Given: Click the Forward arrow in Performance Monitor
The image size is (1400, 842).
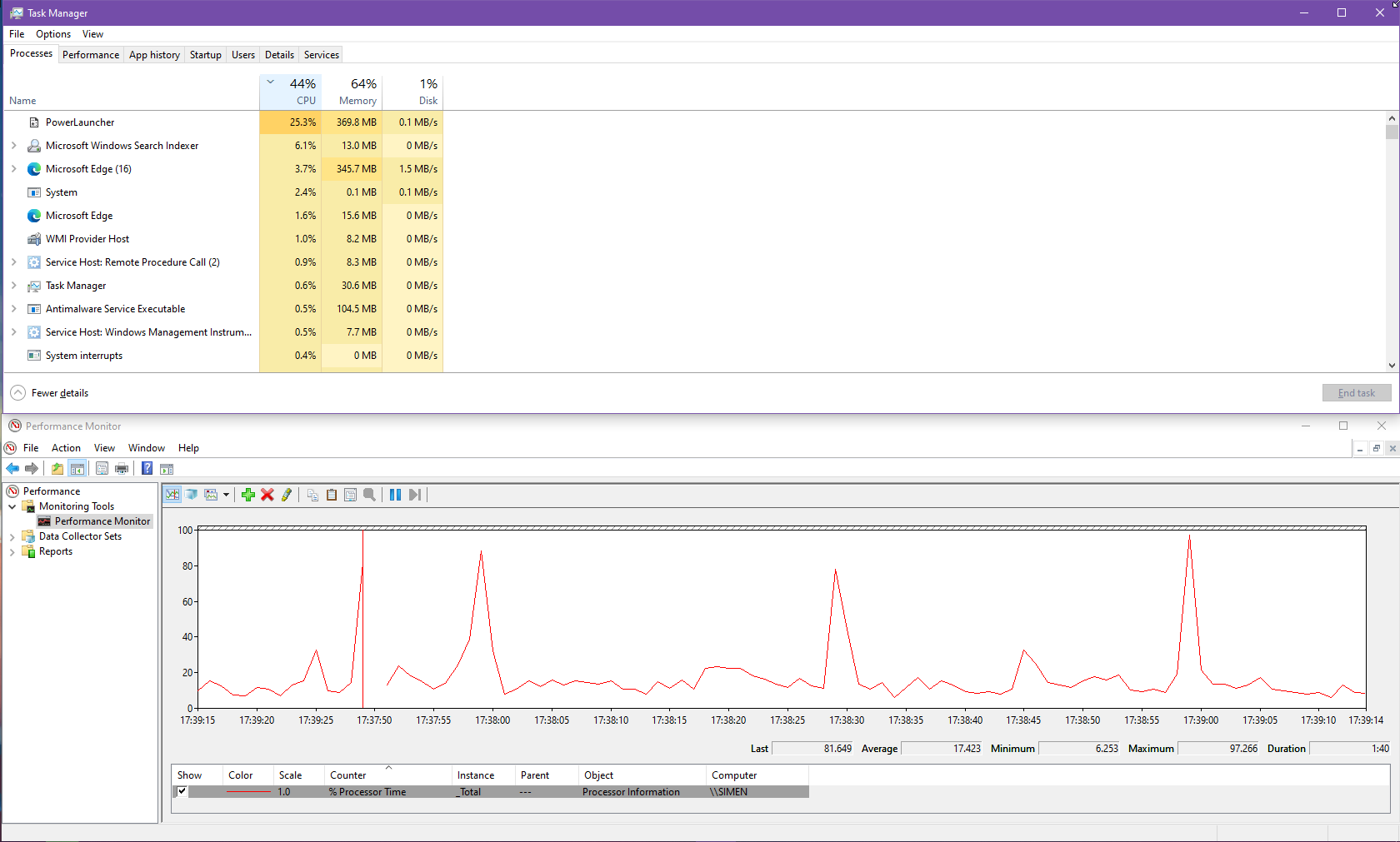Looking at the screenshot, I should coord(32,469).
